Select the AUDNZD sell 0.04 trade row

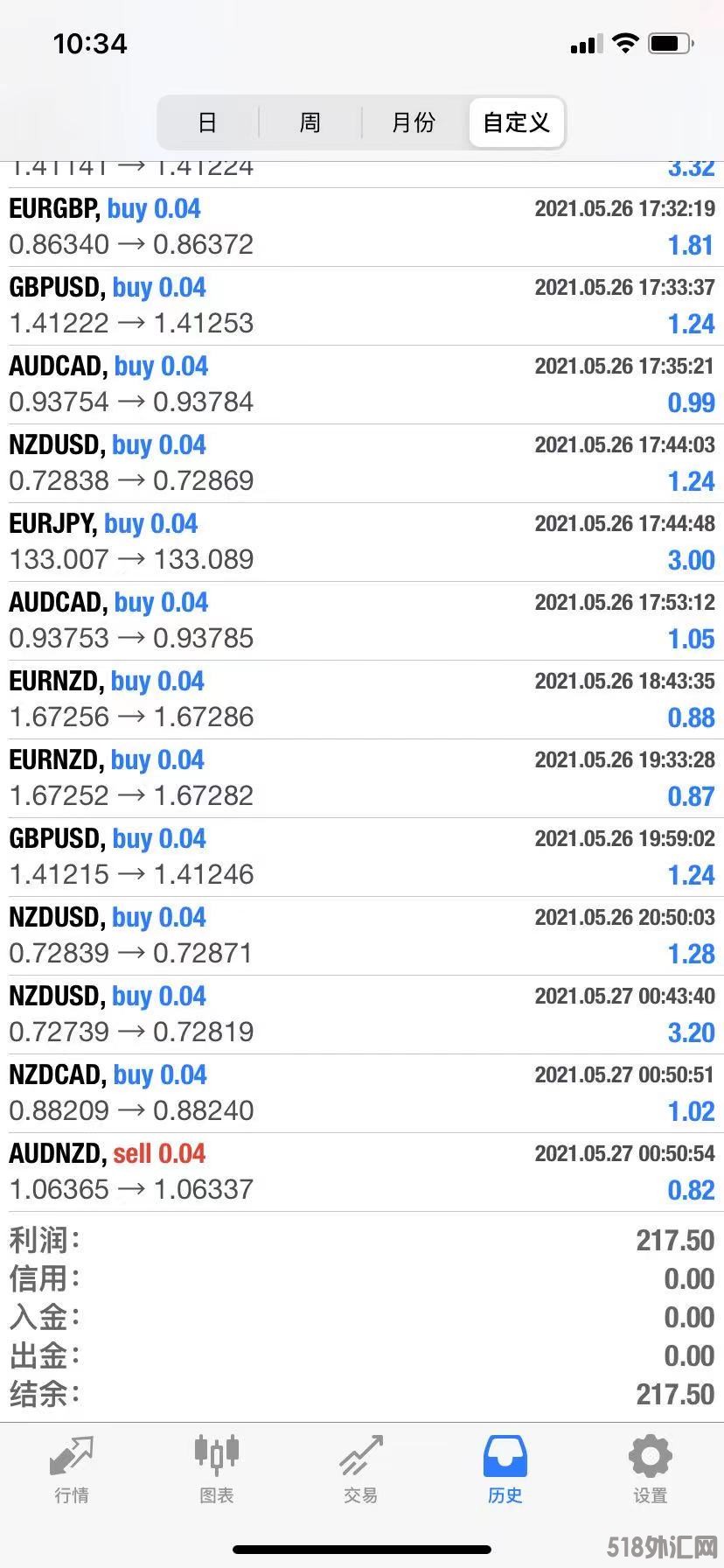[362, 1172]
